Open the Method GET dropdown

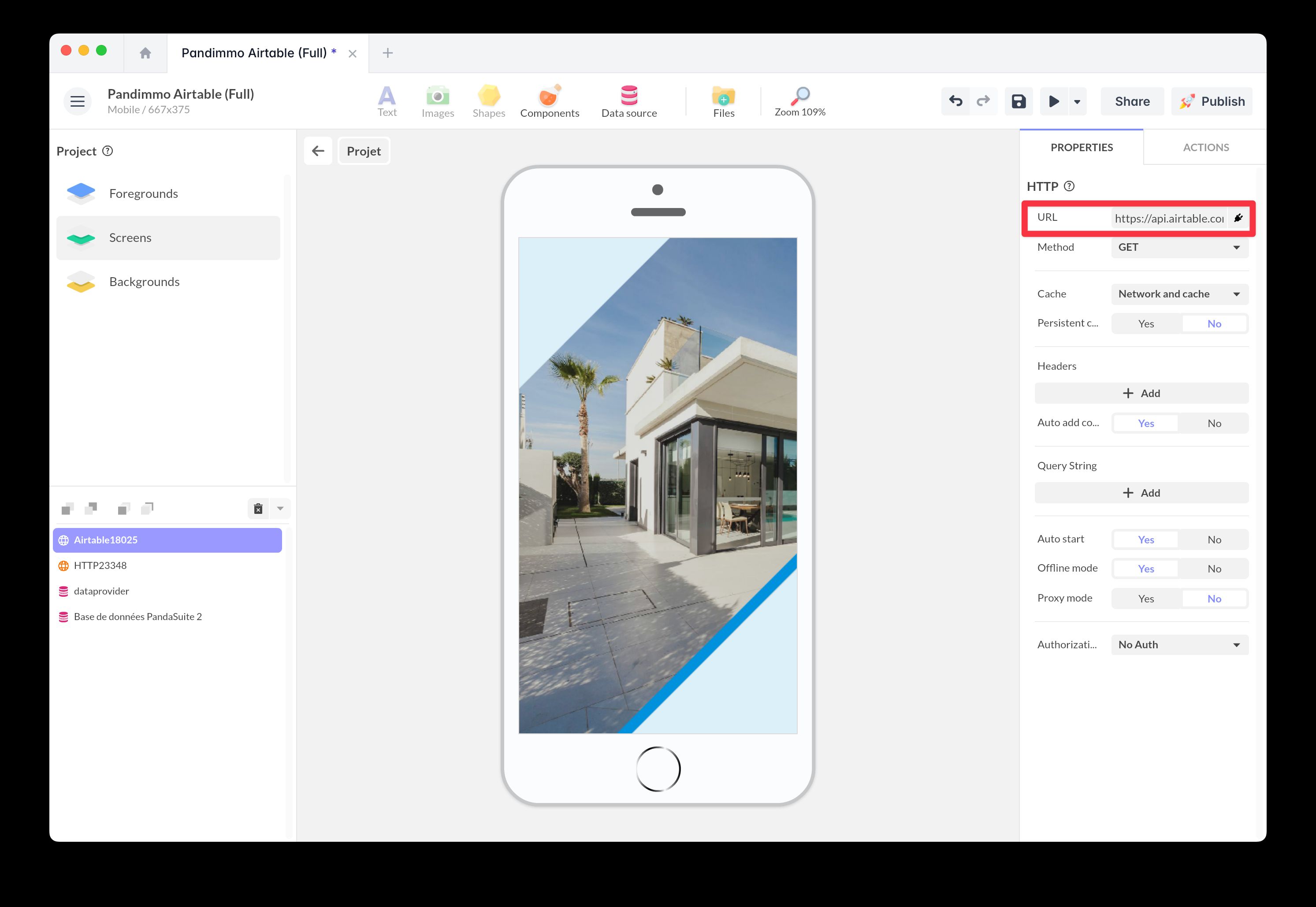1178,247
